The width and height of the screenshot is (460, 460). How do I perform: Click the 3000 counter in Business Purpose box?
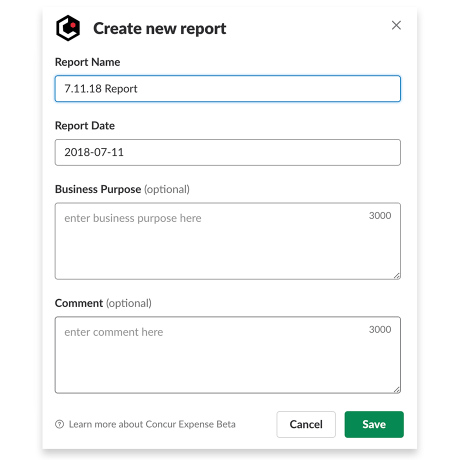[x=380, y=216]
